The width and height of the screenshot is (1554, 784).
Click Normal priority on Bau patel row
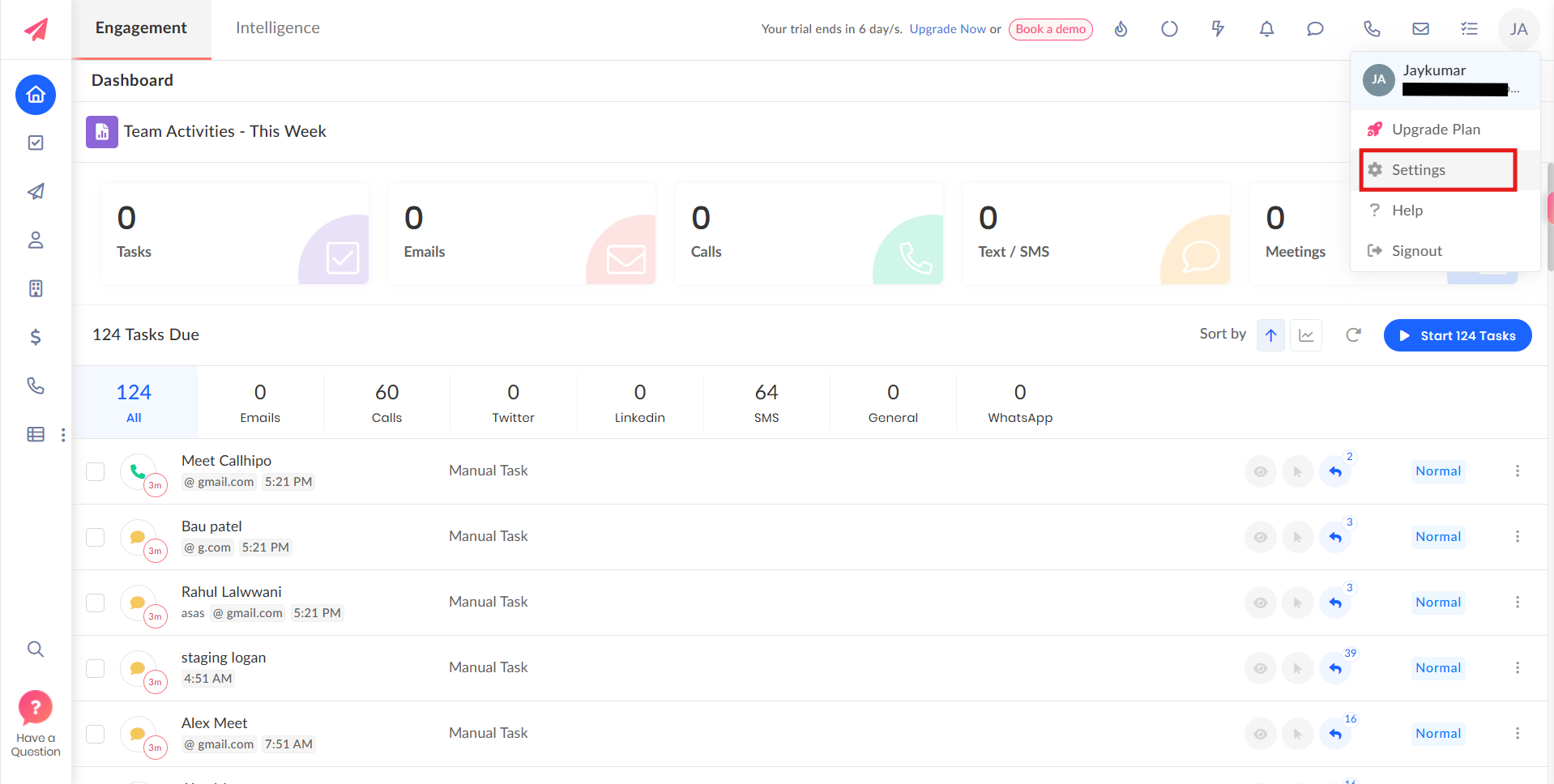click(1438, 537)
